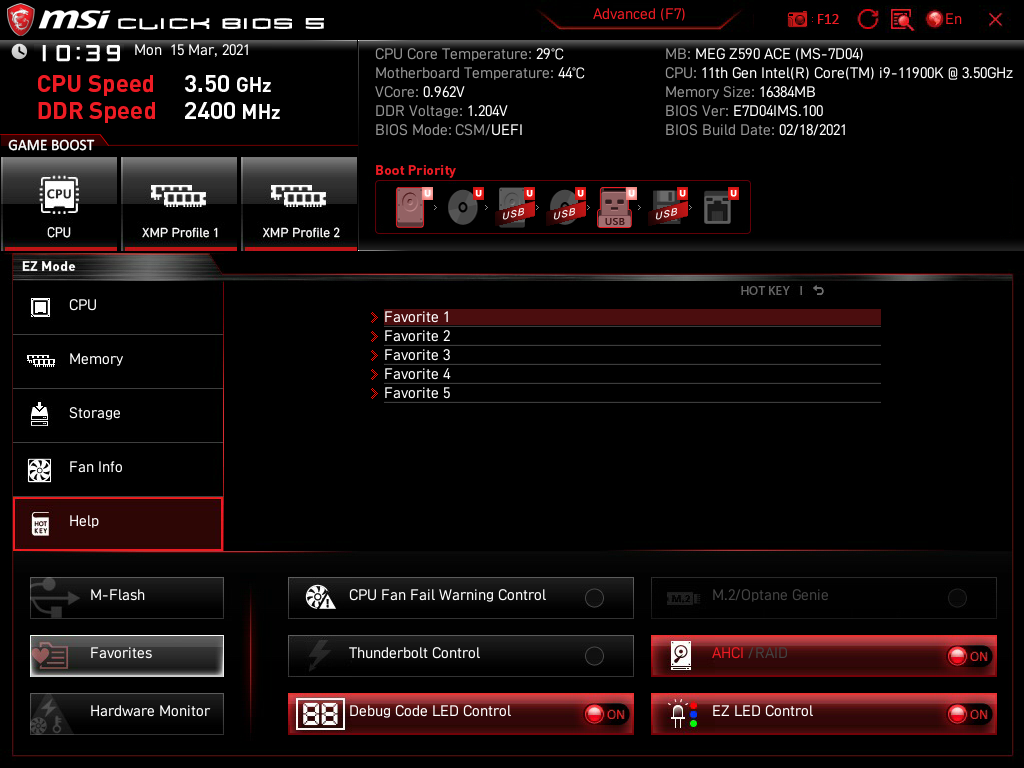
Task: Change language via the En globe icon
Action: pos(944,19)
